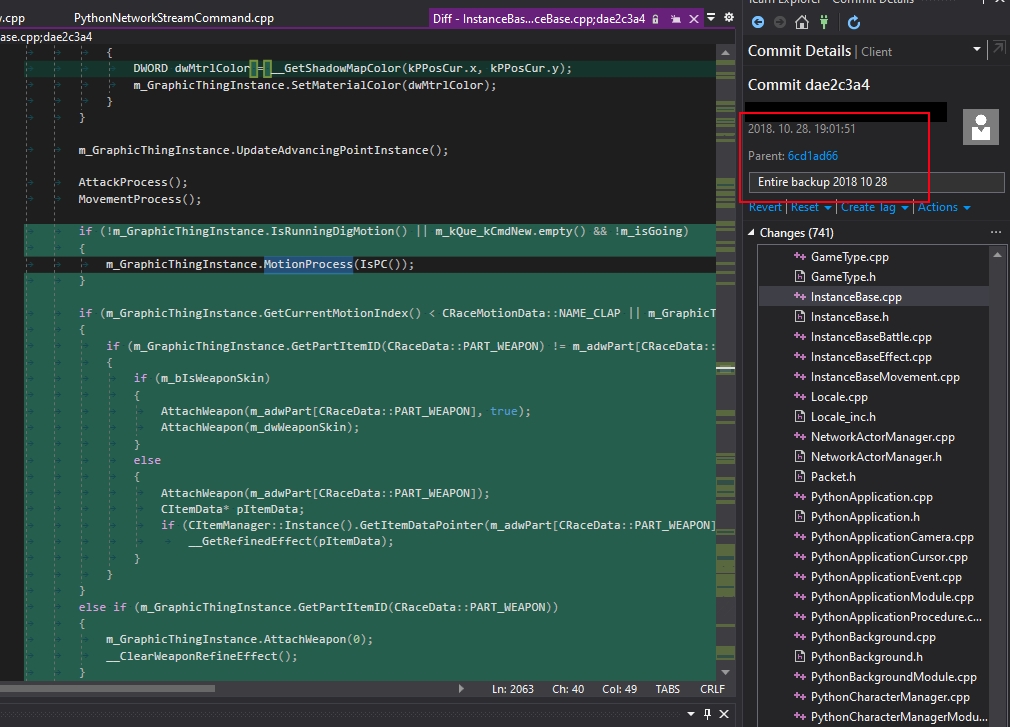Select PythonBackgroundModule.cpp file
Image resolution: width=1010 pixels, height=727 pixels.
(x=893, y=677)
